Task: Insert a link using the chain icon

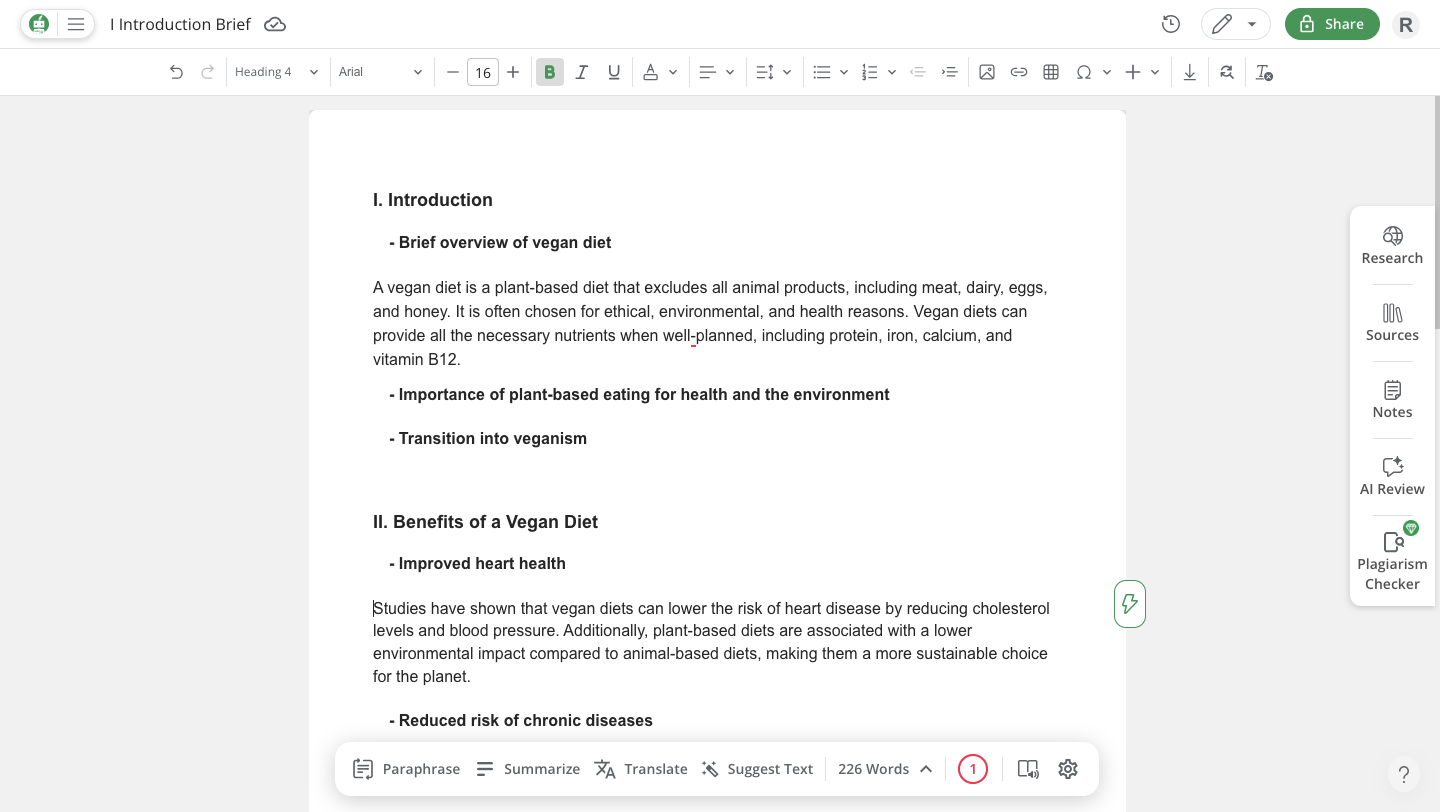Action: coord(1019,72)
